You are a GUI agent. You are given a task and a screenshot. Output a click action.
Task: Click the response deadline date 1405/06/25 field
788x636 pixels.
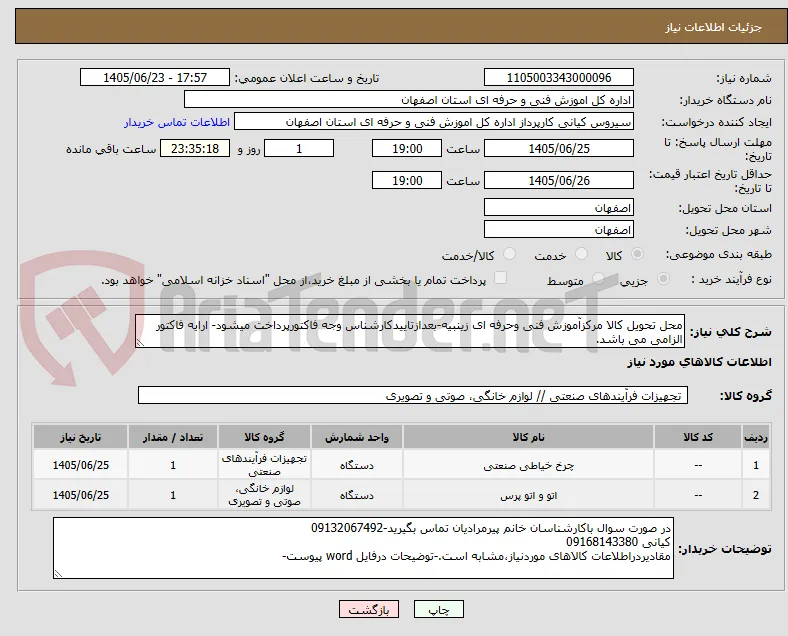click(x=559, y=149)
